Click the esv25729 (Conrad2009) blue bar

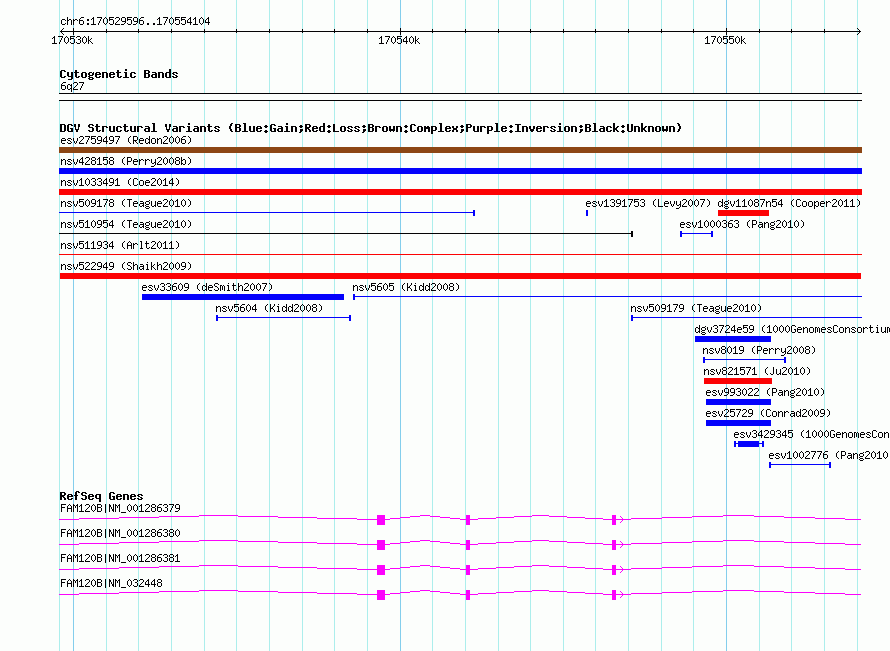tap(738, 423)
